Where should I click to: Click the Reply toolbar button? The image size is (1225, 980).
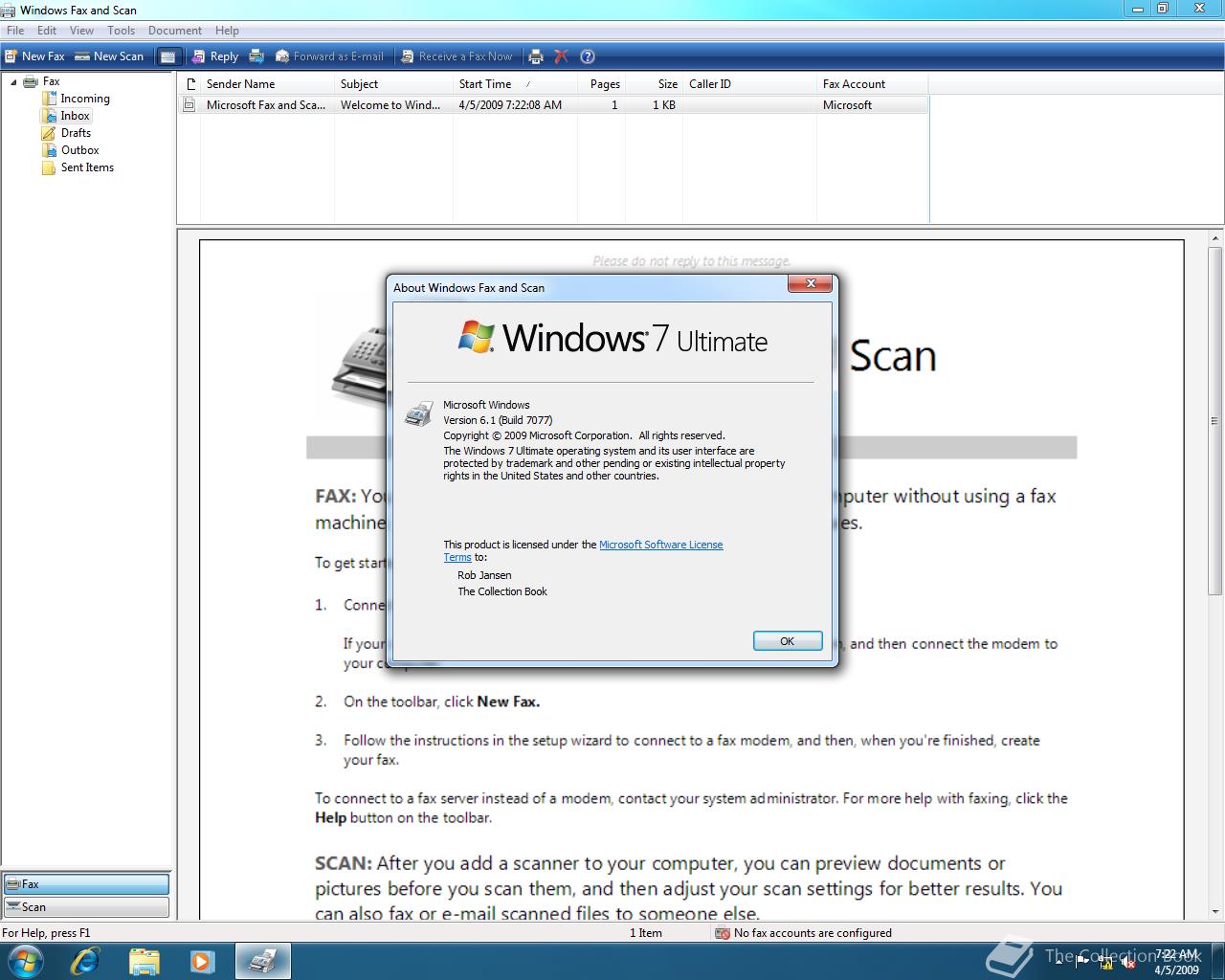(215, 56)
